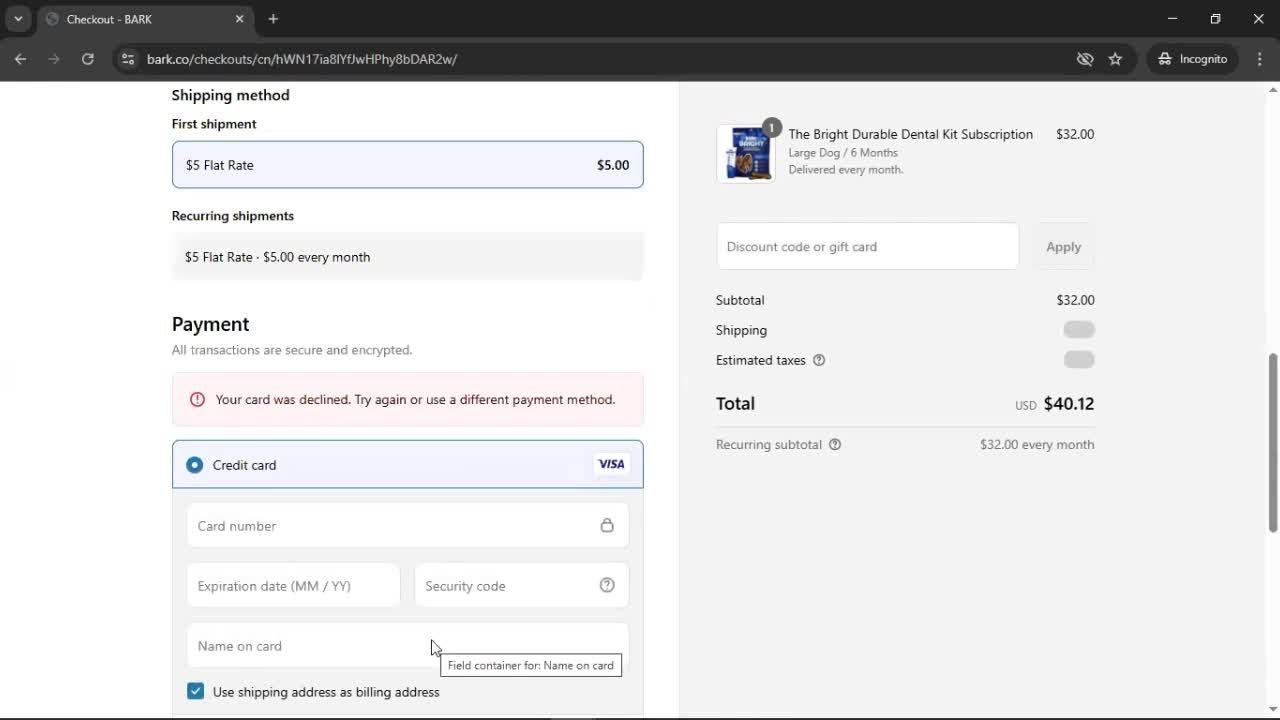Close the Checkout - BARK tab
The width and height of the screenshot is (1280, 720).
(x=239, y=19)
